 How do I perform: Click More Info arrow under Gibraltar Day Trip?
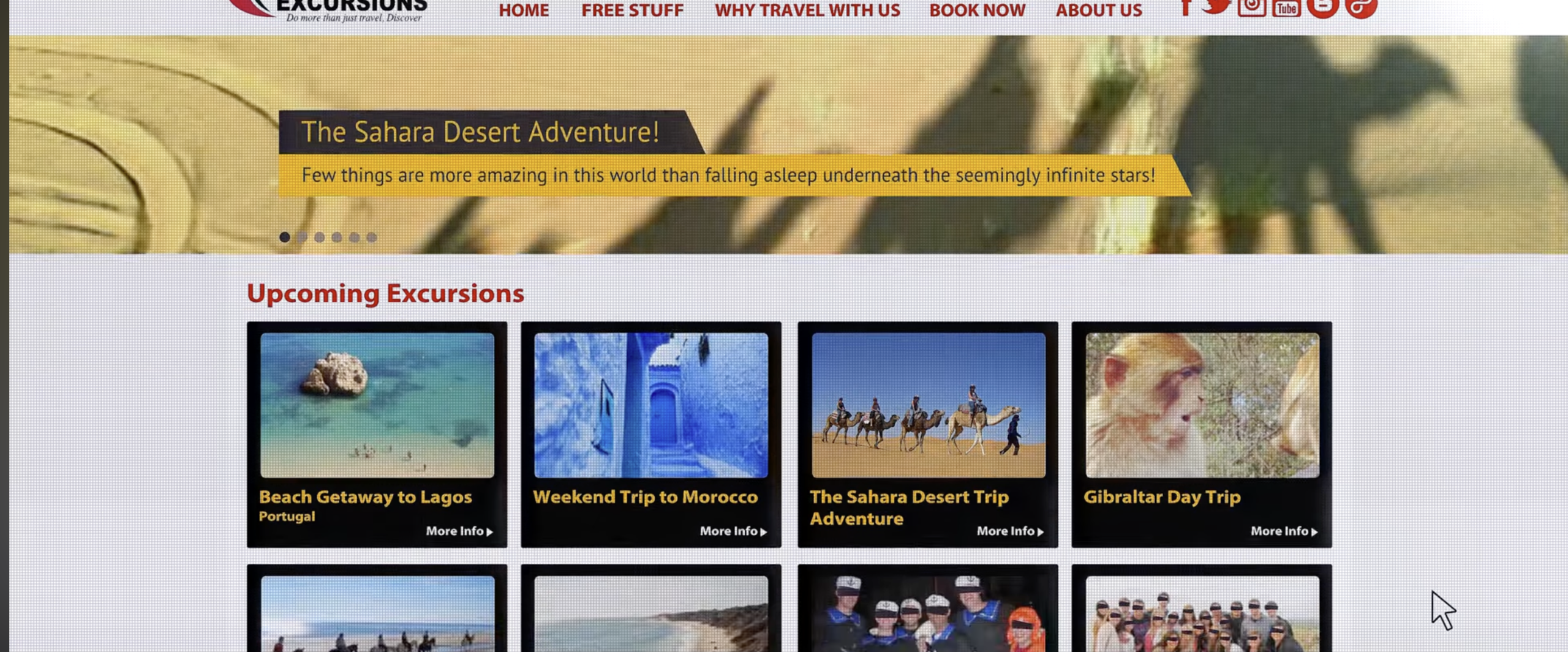[1284, 531]
